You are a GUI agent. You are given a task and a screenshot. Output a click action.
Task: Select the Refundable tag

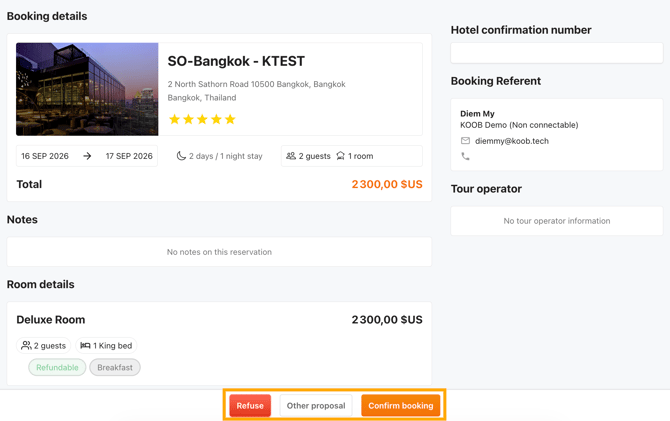57,367
